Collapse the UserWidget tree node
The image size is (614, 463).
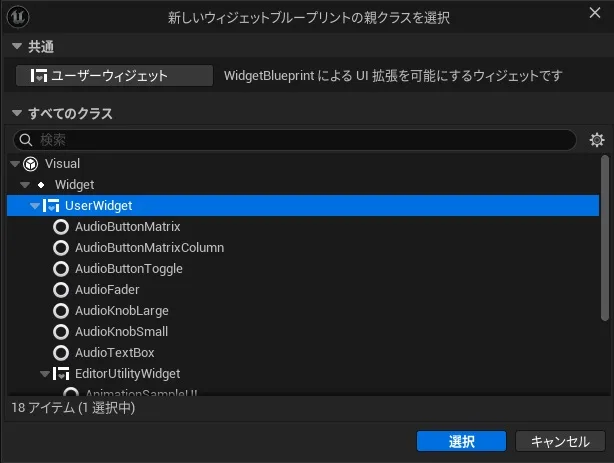pyautogui.click(x=34, y=205)
